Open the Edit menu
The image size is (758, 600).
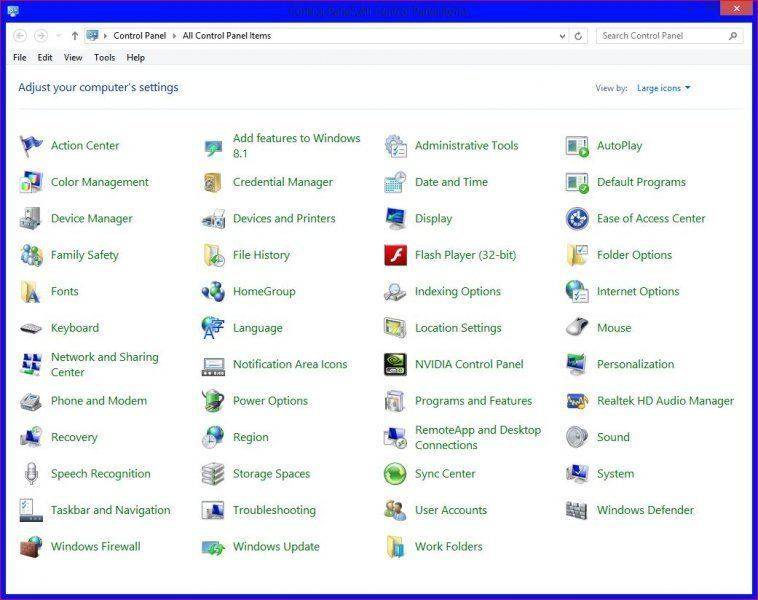pos(45,58)
